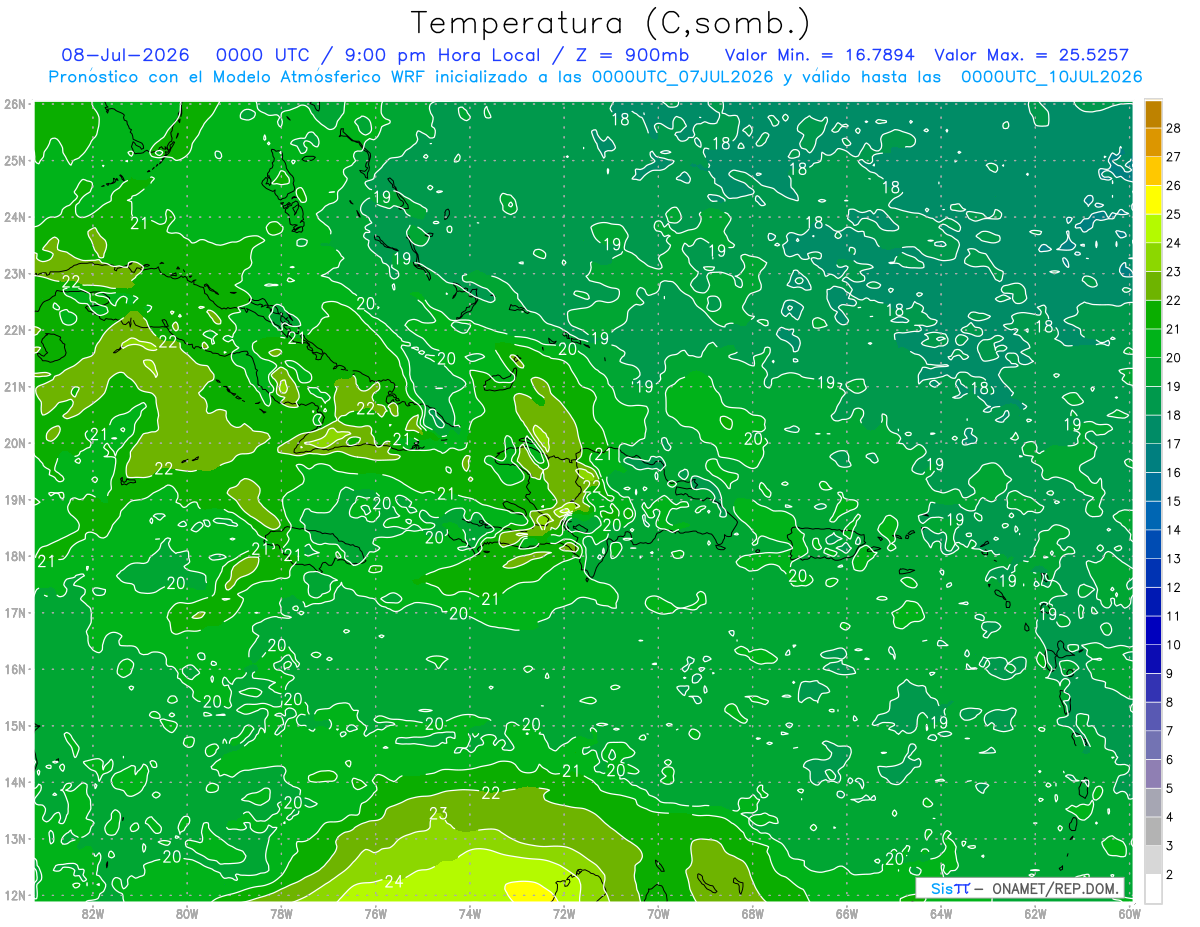Screen dimensions: 1200x927
Task: Click legend value "27" on color scale
Action: coord(1174,157)
